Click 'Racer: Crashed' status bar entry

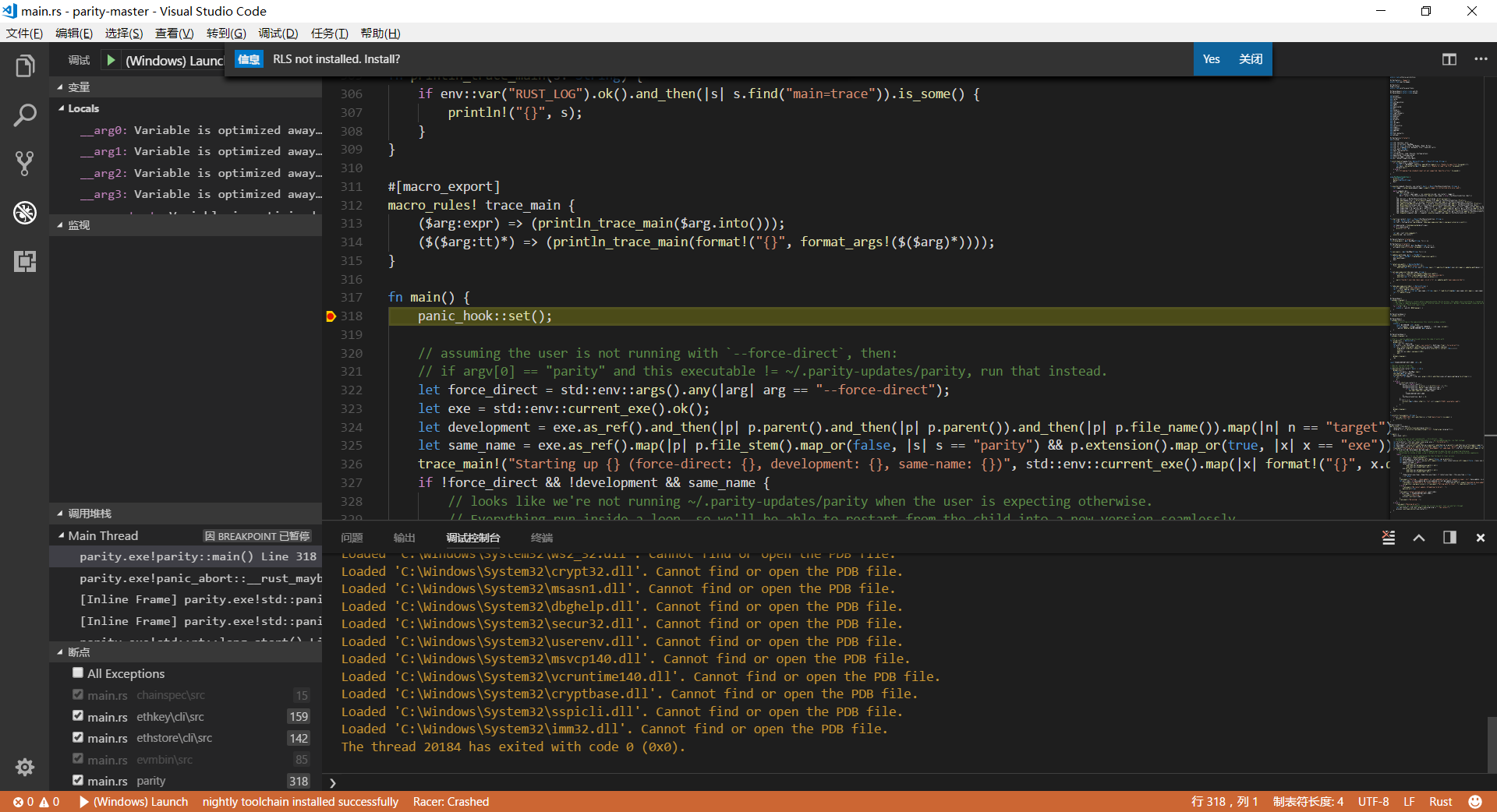(451, 802)
